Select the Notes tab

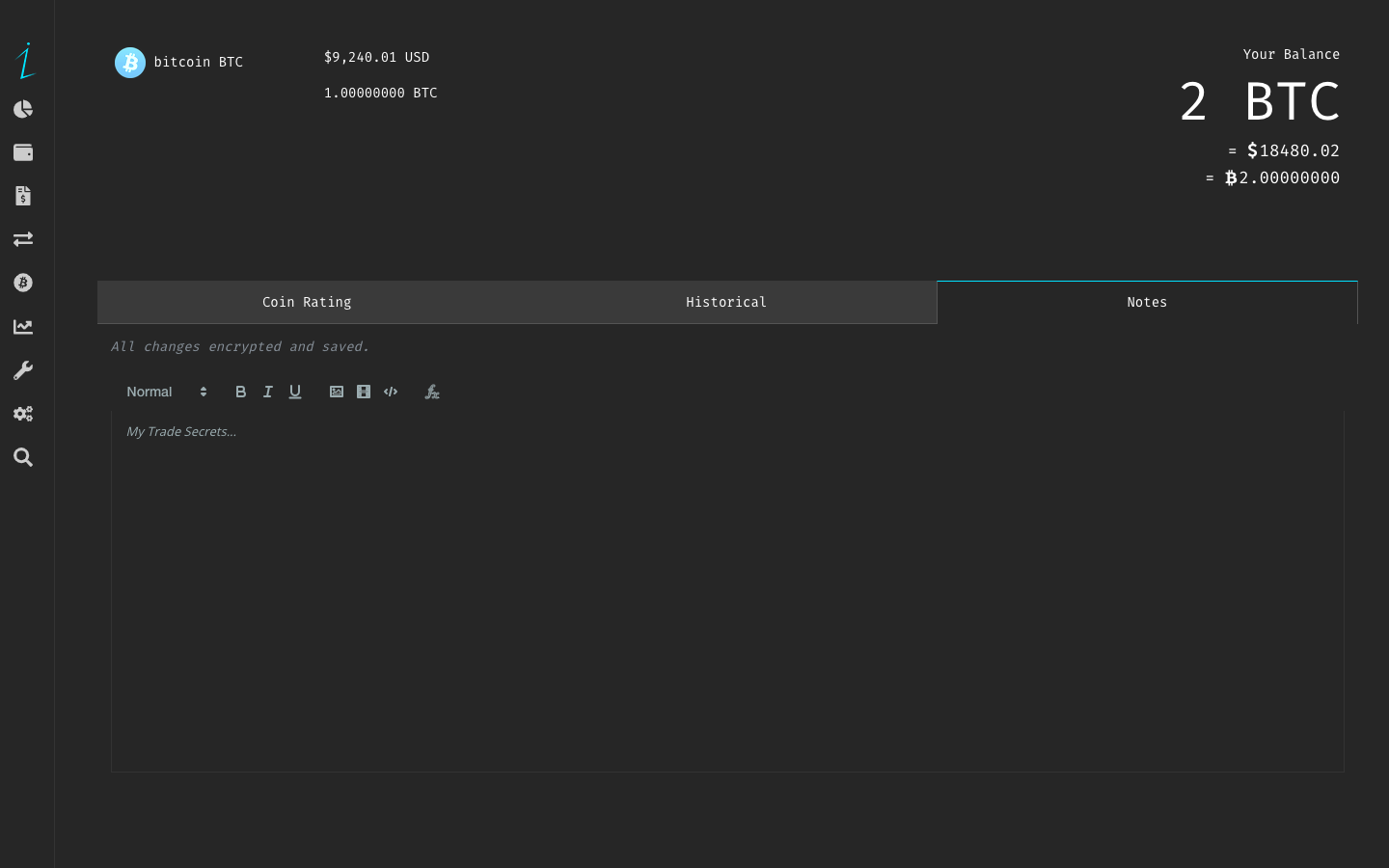(1147, 303)
